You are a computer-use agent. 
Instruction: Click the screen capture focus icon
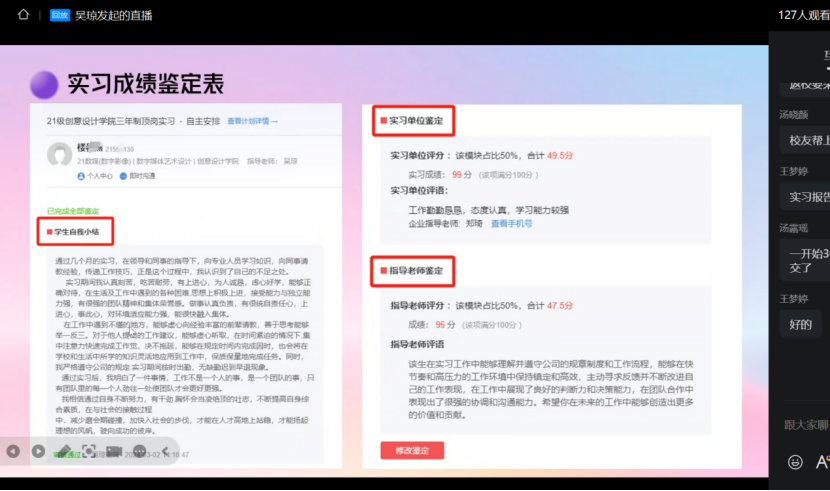(89, 452)
